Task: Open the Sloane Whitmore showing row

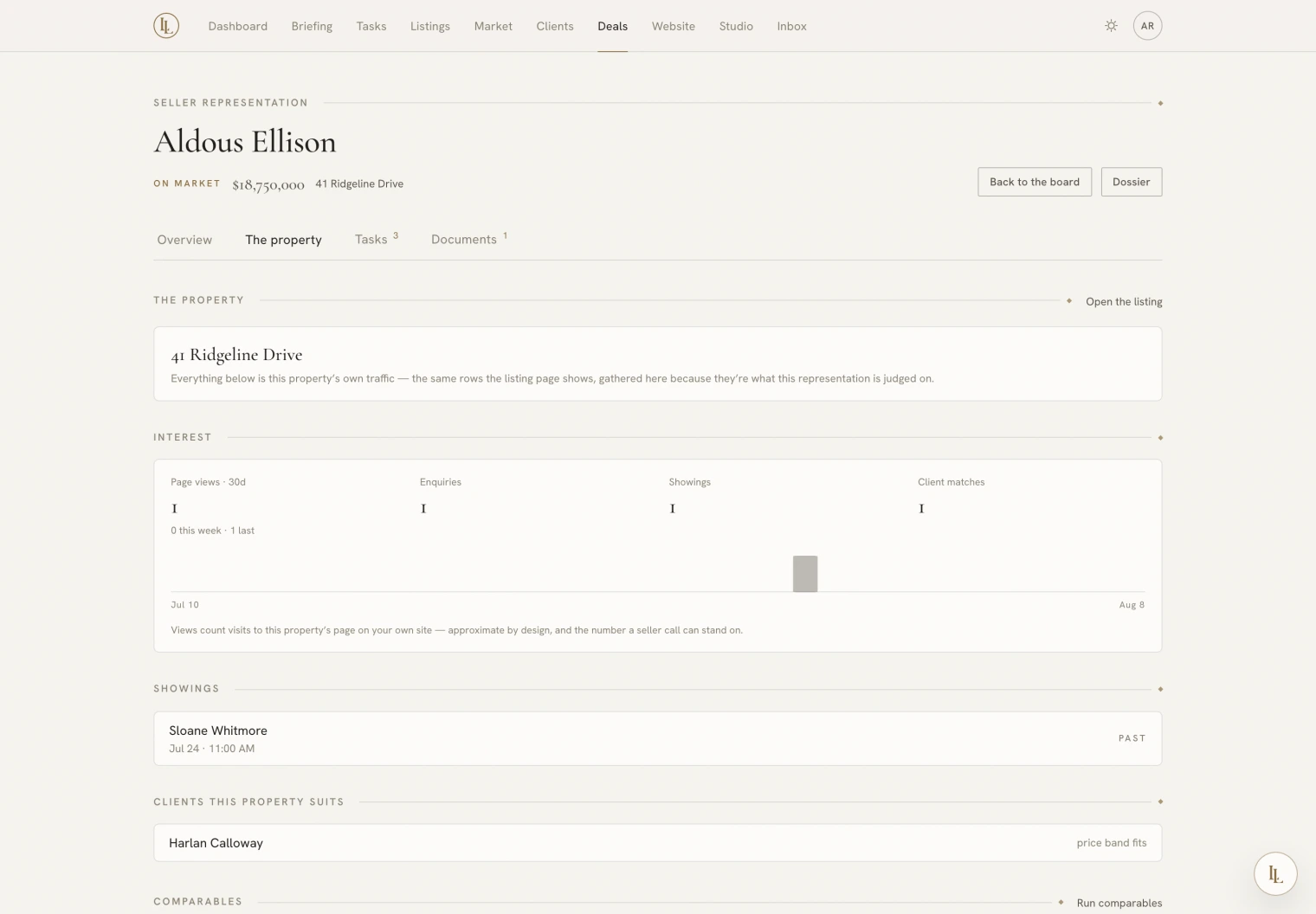Action: click(657, 738)
